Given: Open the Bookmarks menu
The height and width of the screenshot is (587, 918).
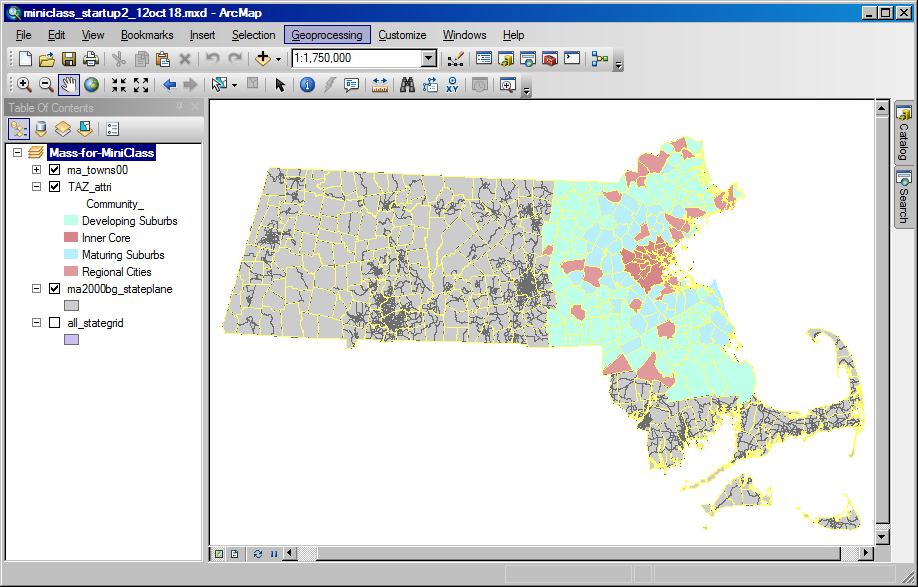Looking at the screenshot, I should click(x=147, y=35).
